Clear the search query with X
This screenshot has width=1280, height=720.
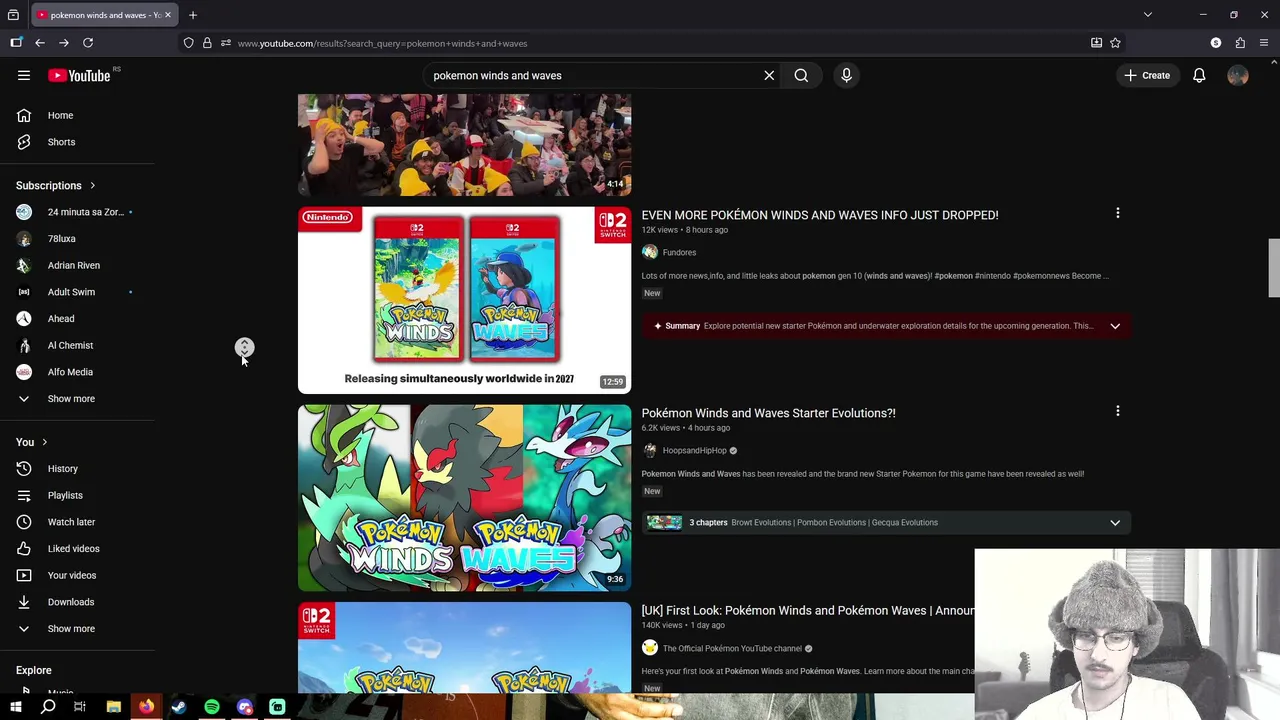click(x=769, y=75)
